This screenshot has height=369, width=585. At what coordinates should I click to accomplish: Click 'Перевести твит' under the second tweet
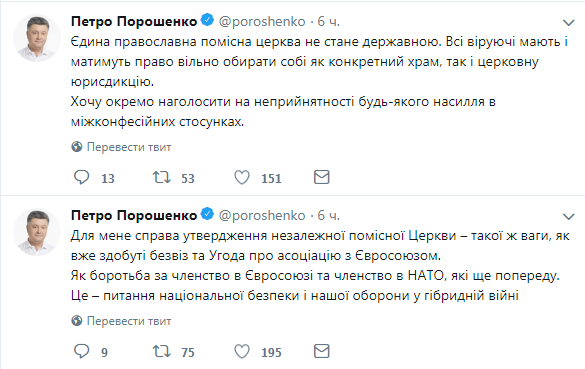coord(129,321)
